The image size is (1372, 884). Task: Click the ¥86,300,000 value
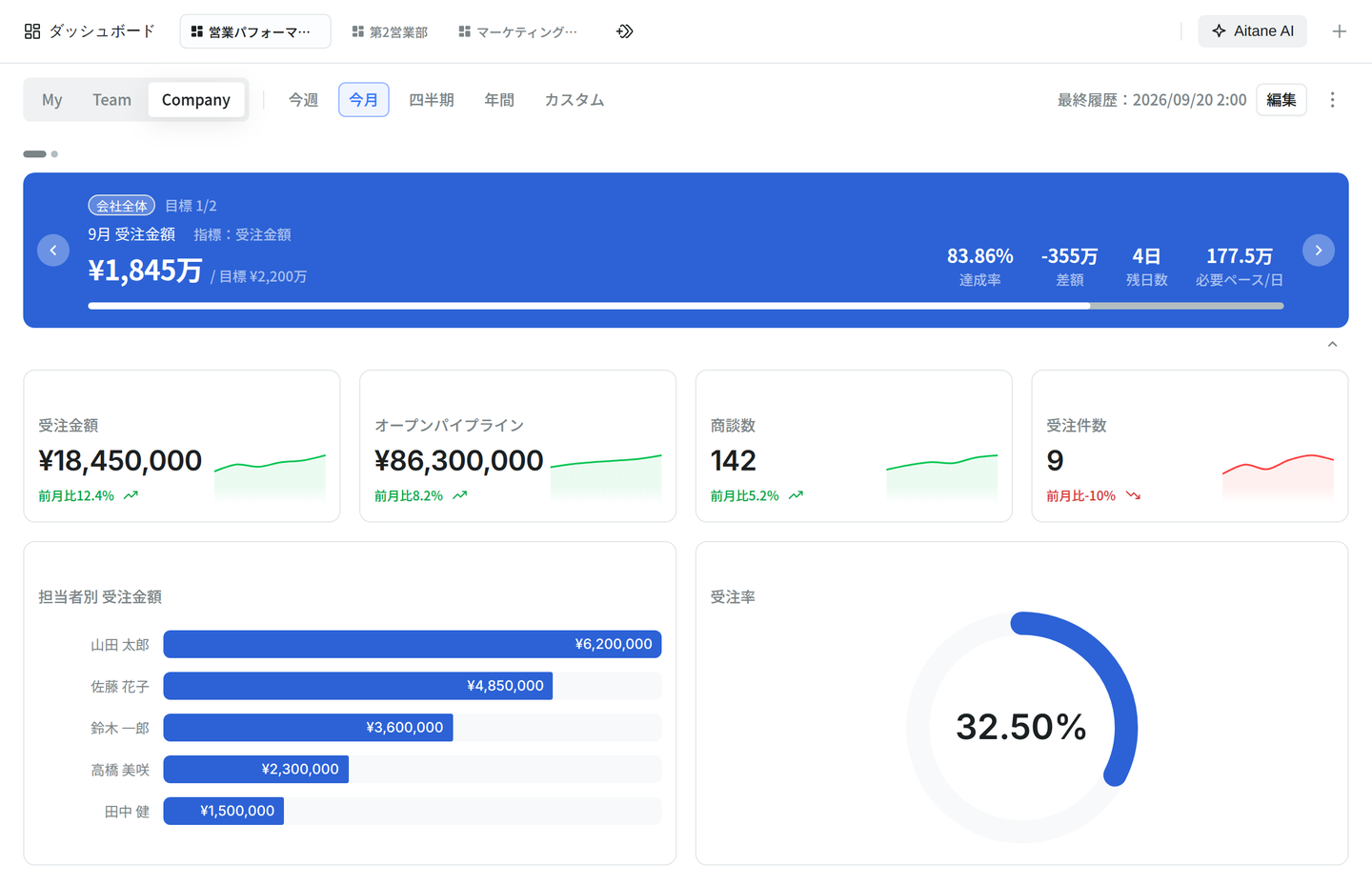[459, 461]
